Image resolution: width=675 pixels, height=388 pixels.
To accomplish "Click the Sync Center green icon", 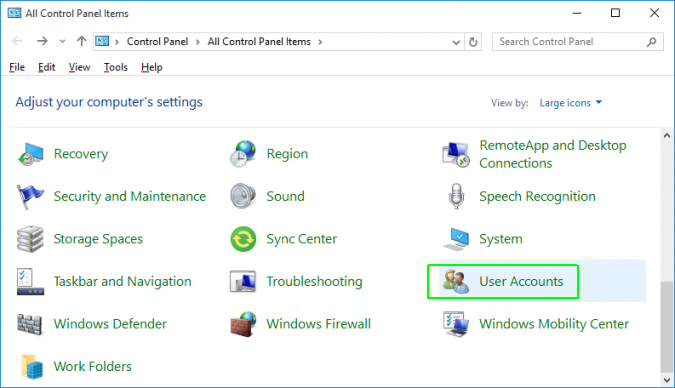I will coord(243,239).
